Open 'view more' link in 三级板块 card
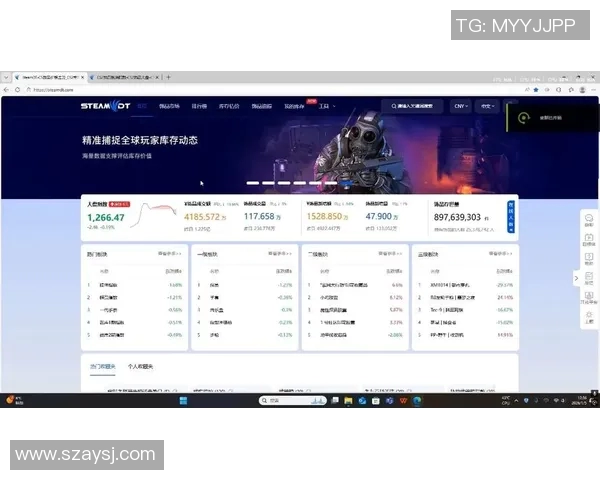The height and width of the screenshot is (480, 600). (x=501, y=253)
